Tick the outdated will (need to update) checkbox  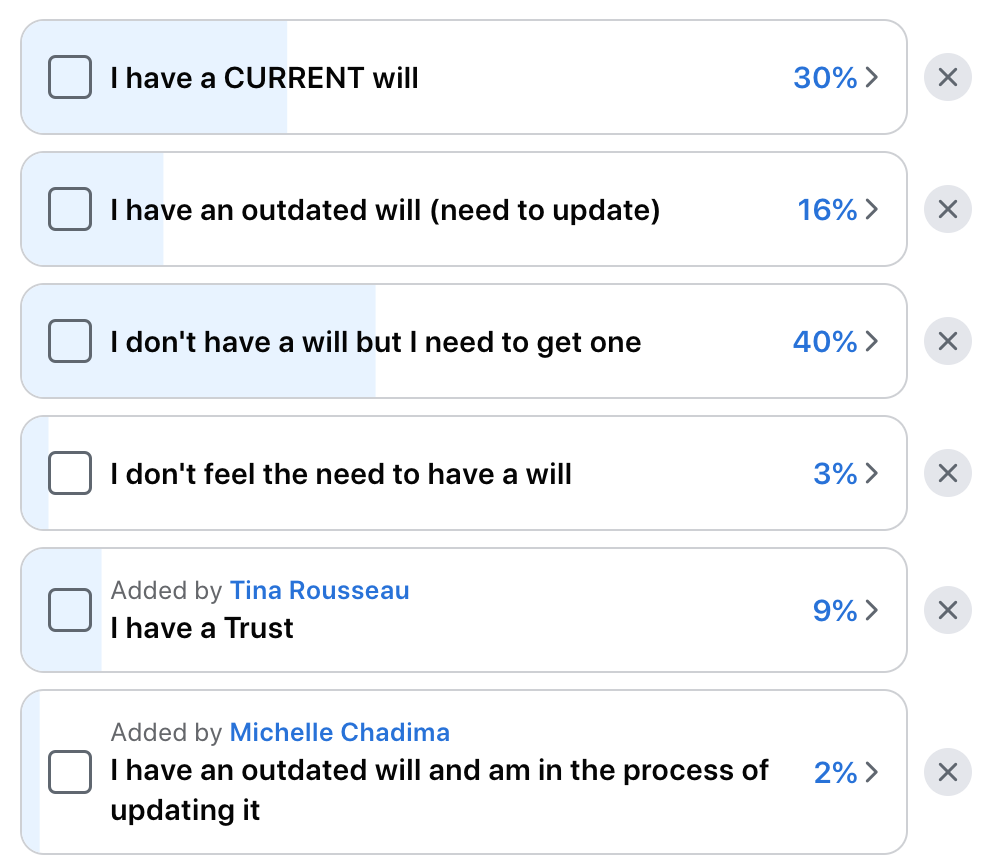tap(70, 209)
